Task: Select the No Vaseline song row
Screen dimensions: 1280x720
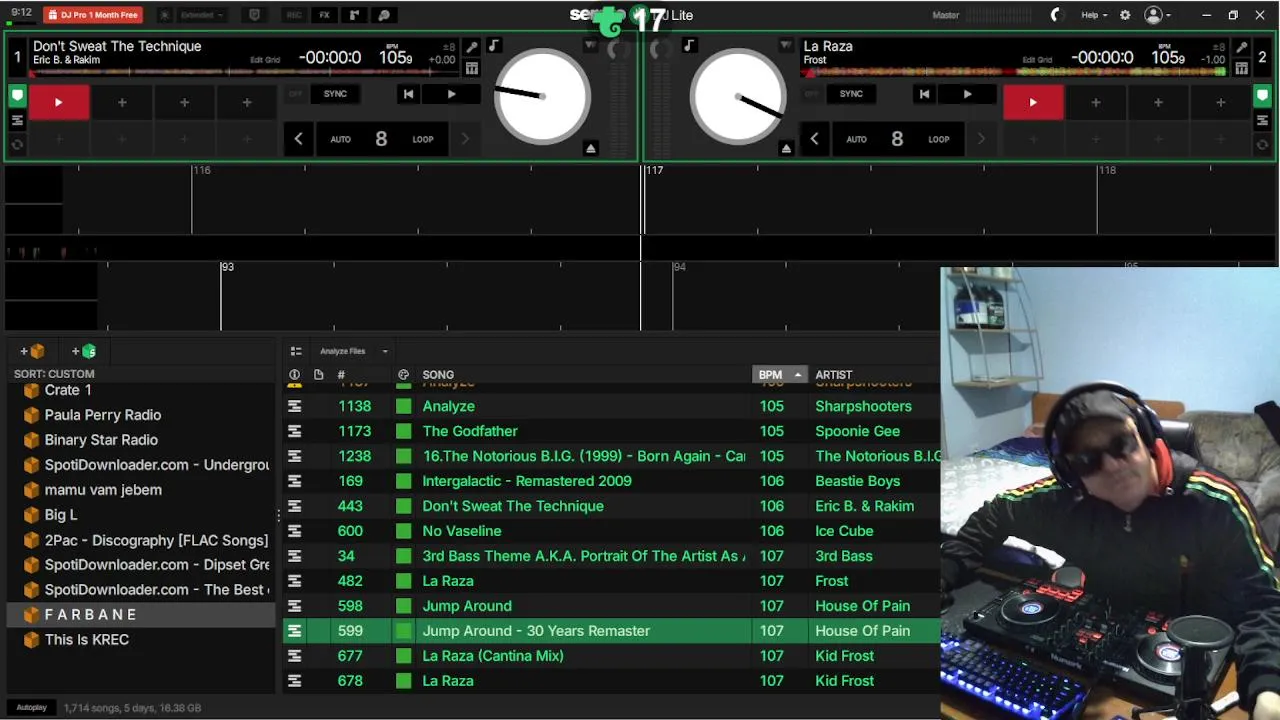Action: click(x=612, y=531)
